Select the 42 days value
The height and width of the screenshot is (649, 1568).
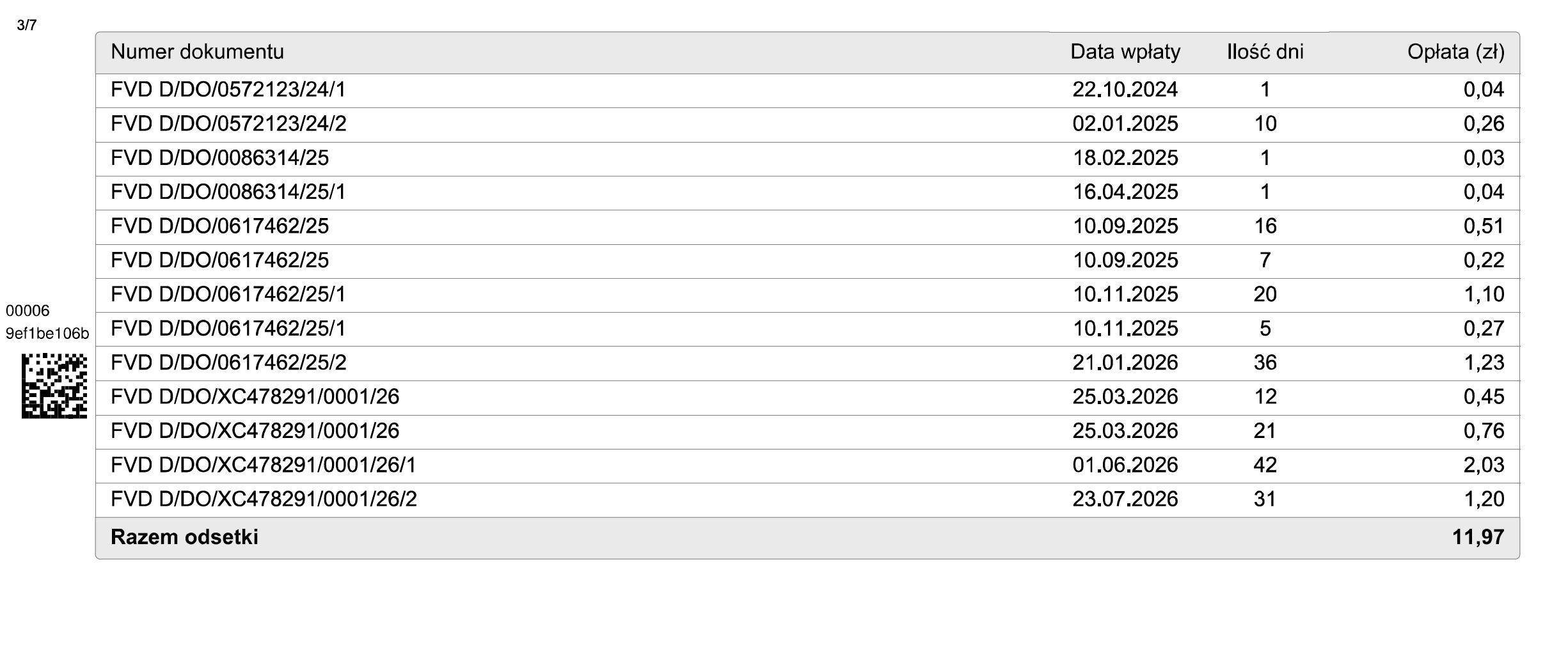(1265, 465)
